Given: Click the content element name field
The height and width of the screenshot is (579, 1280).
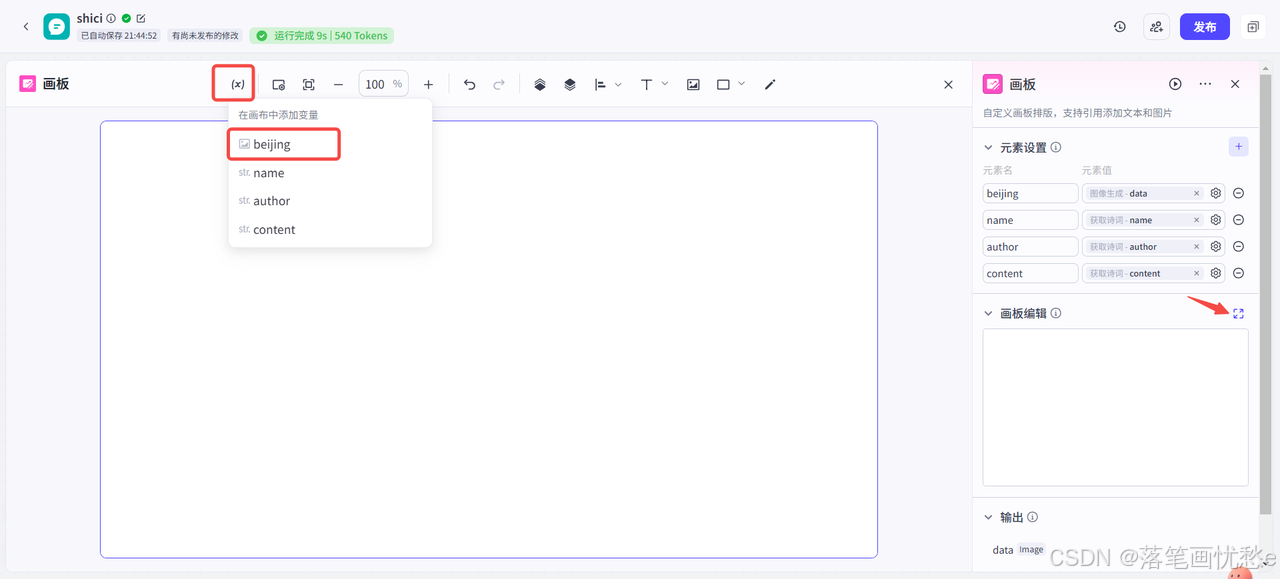Looking at the screenshot, I should point(1030,273).
